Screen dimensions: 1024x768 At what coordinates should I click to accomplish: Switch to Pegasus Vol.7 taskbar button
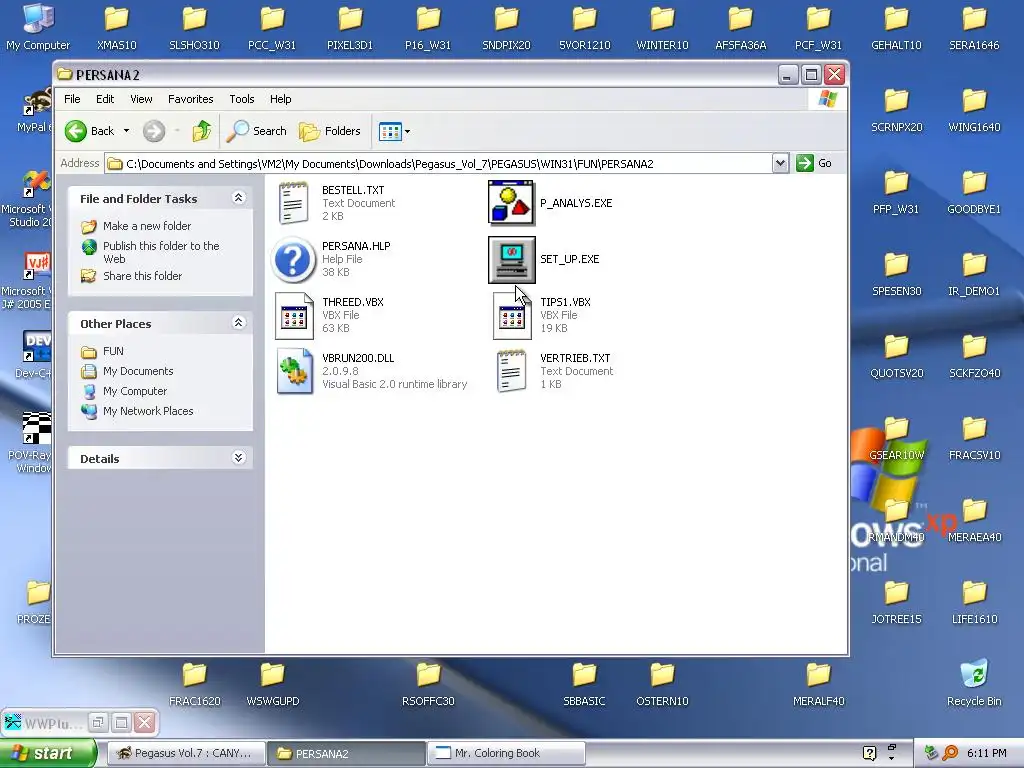coord(185,754)
